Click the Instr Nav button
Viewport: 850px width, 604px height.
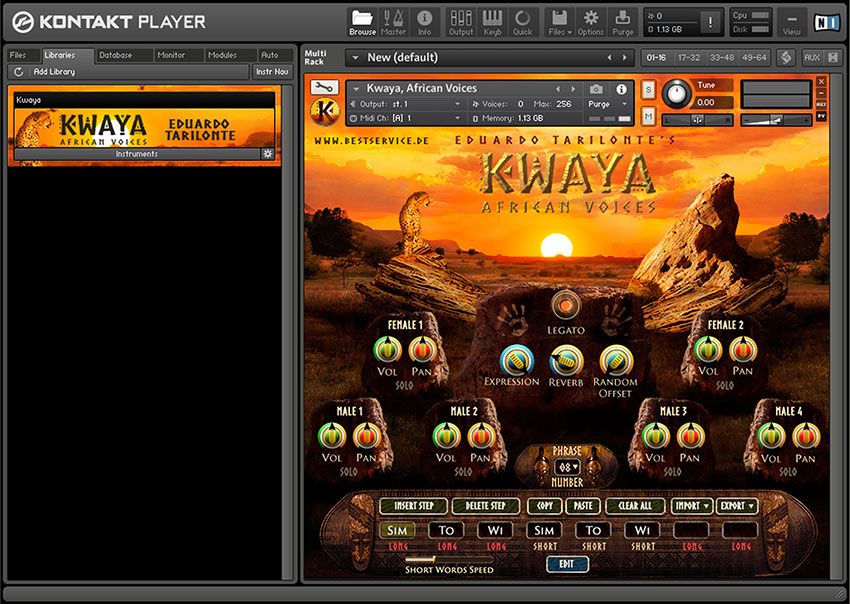(x=272, y=72)
